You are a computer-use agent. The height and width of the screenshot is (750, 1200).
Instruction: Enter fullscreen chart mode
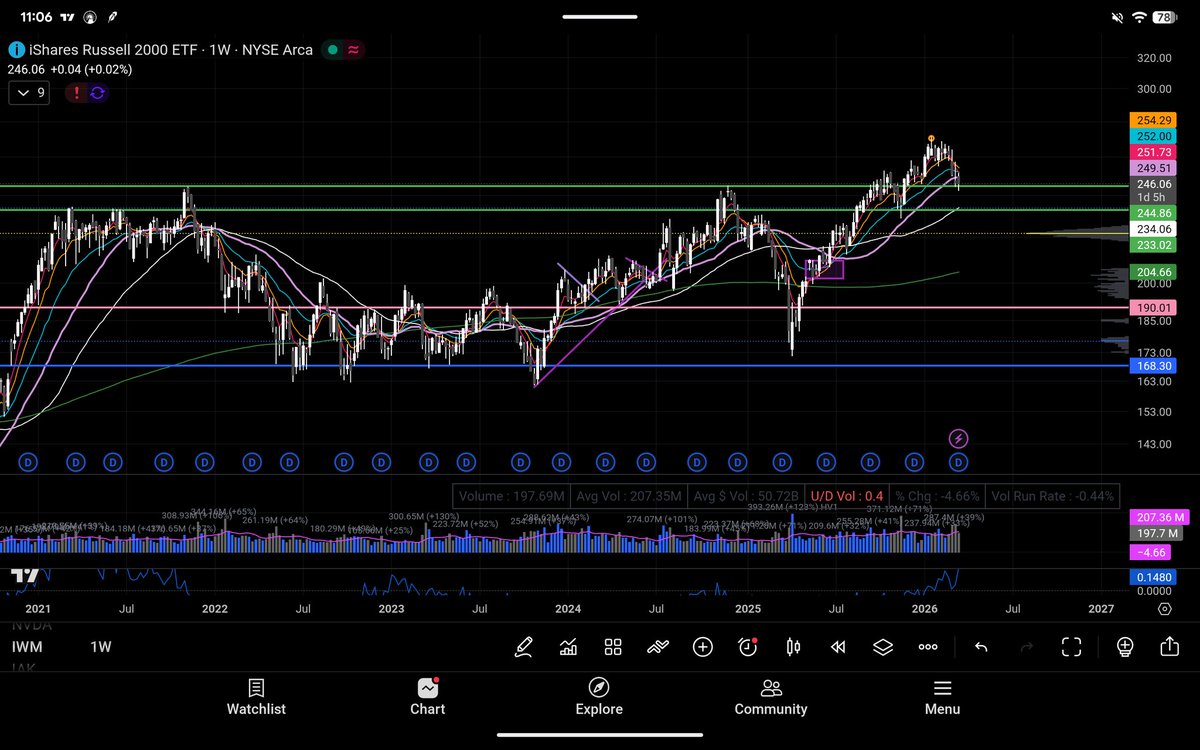1071,647
